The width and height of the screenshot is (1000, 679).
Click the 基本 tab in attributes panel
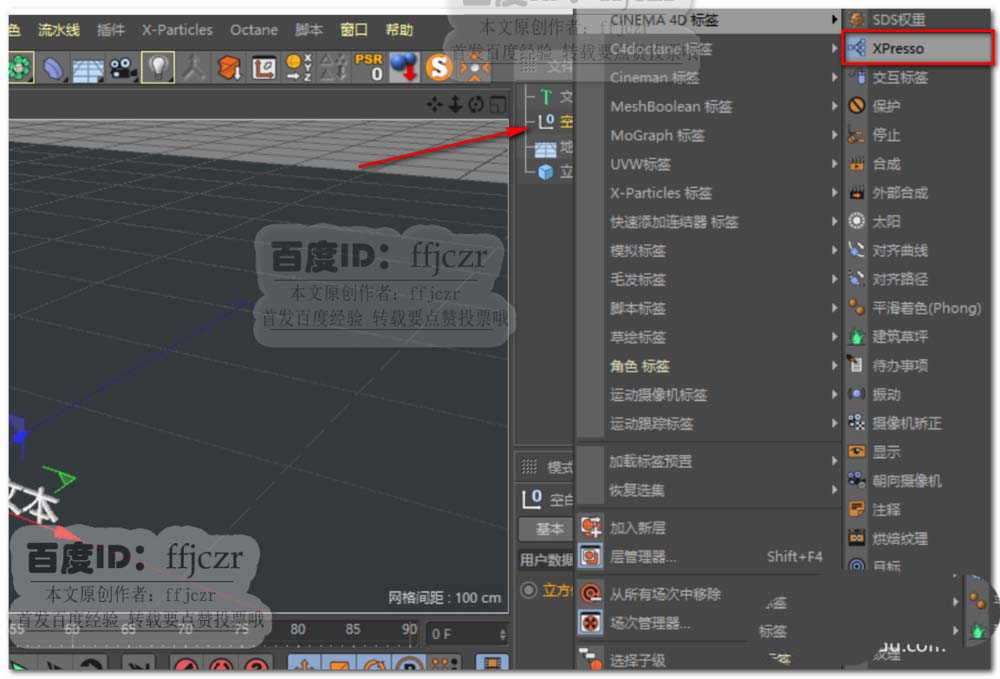click(548, 529)
